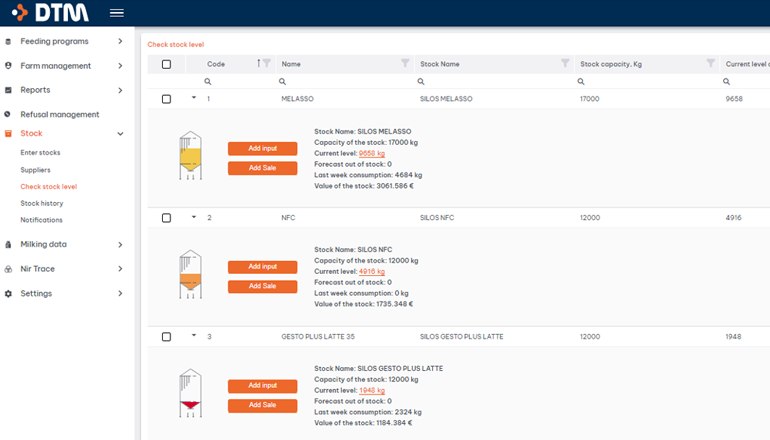Click filter icon in Stock capacity column
Screen dimensions: 770x440
coord(710,63)
